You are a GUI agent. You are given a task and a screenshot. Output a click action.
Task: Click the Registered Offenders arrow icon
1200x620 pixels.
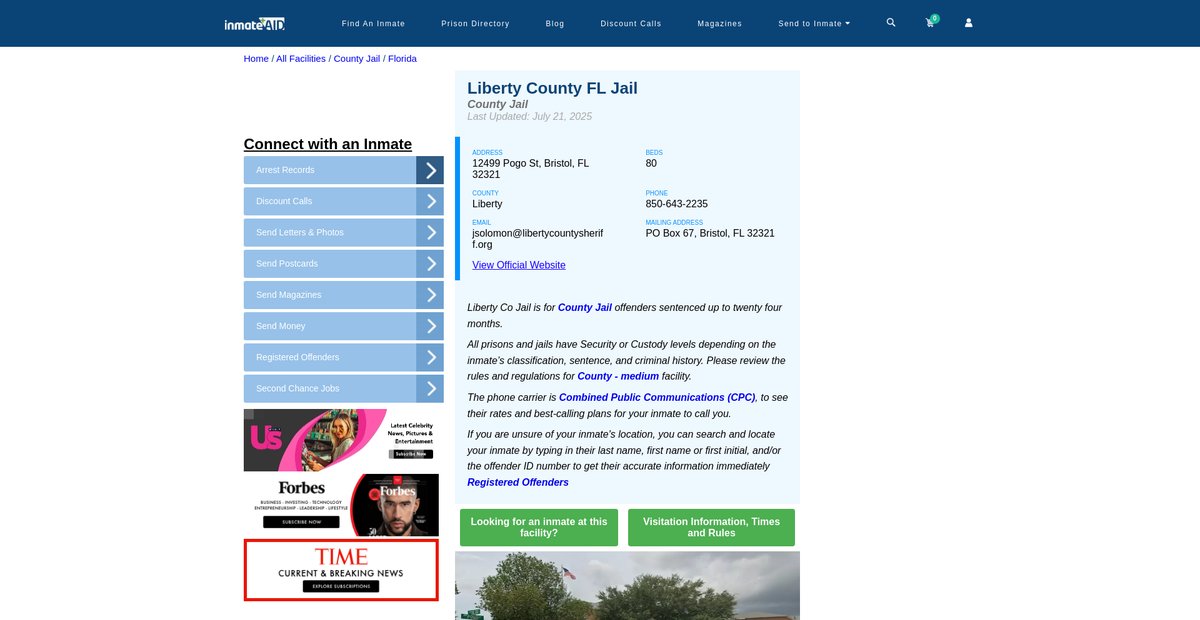tap(430, 357)
